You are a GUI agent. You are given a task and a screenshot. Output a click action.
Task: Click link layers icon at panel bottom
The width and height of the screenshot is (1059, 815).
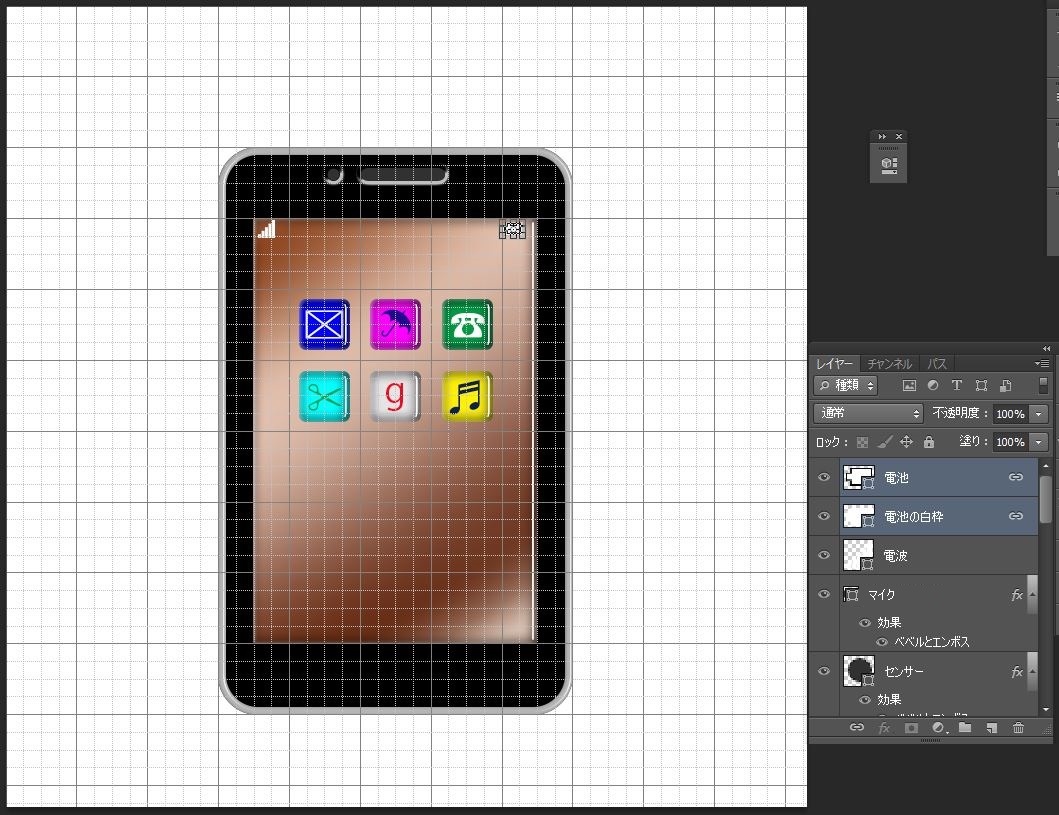pos(856,728)
